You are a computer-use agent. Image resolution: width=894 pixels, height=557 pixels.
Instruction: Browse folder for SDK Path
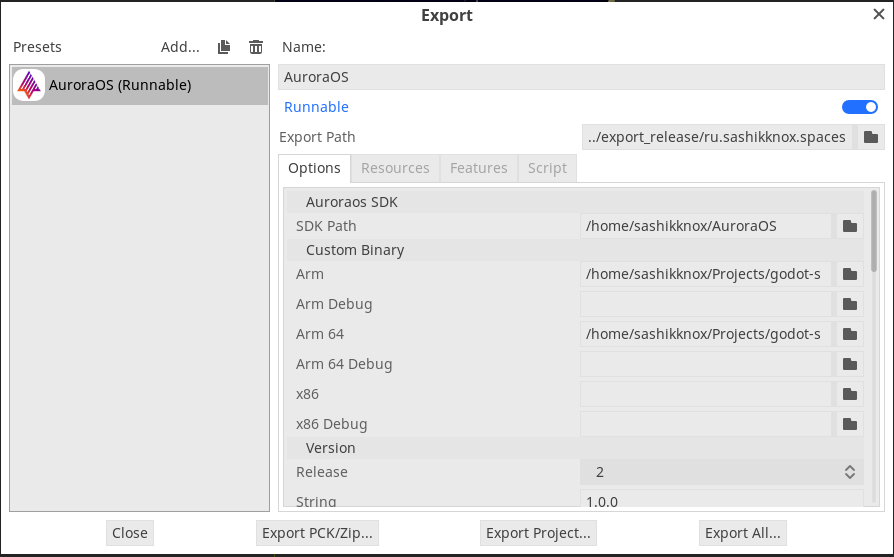(850, 226)
